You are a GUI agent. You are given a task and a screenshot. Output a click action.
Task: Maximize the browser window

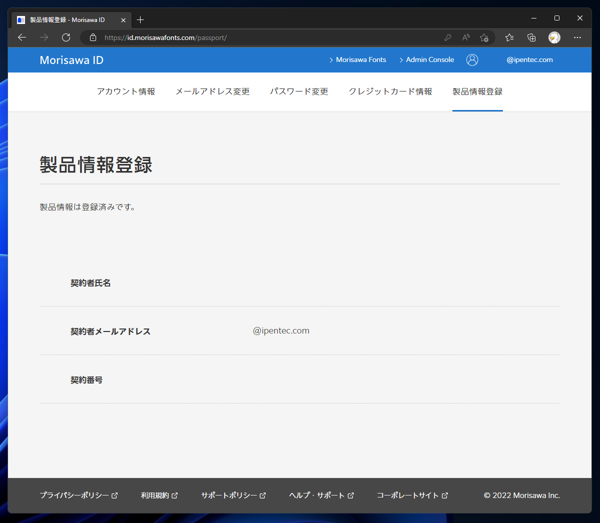pyautogui.click(x=557, y=18)
